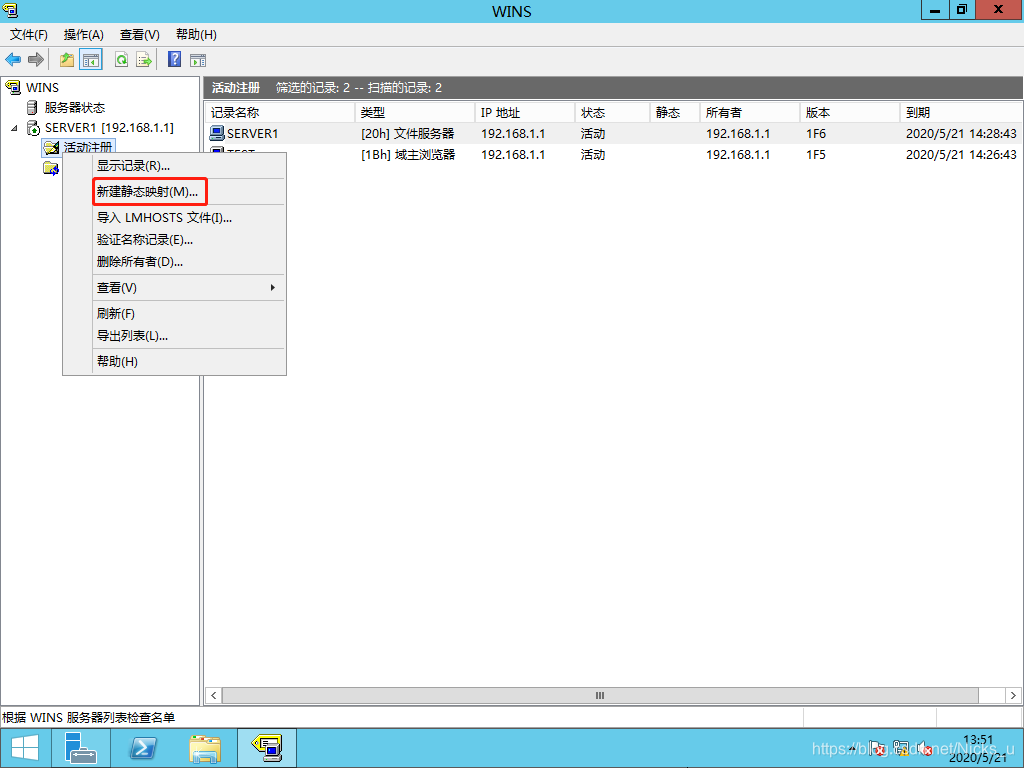
Task: Click the horizontal scrollbar right arrow
Action: [x=1013, y=696]
